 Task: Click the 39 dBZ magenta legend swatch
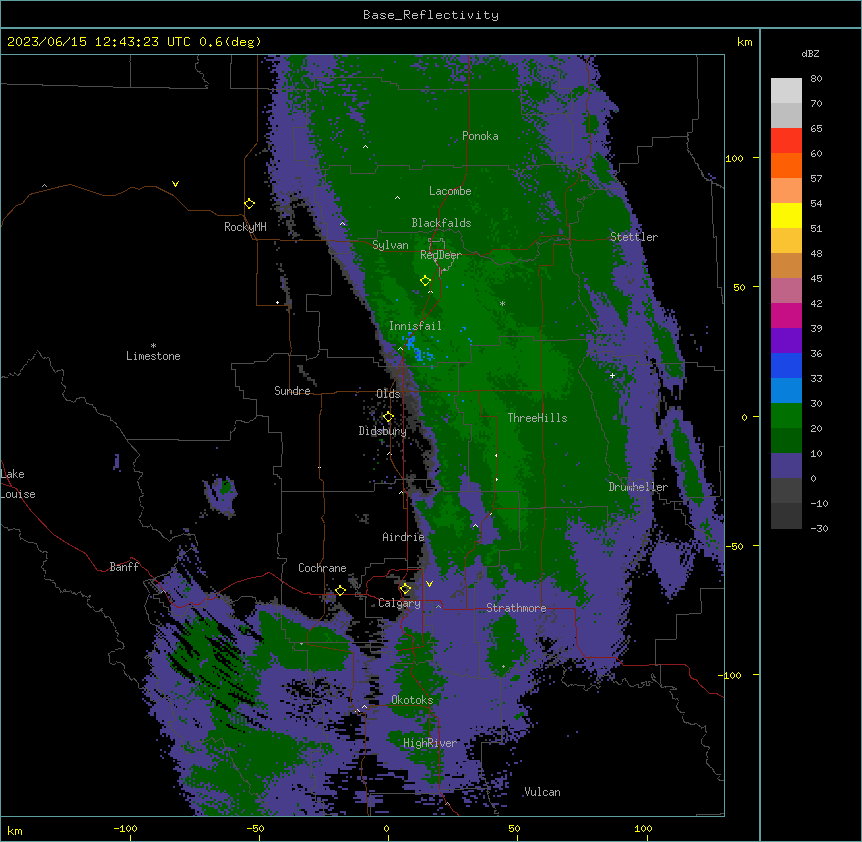pos(786,315)
